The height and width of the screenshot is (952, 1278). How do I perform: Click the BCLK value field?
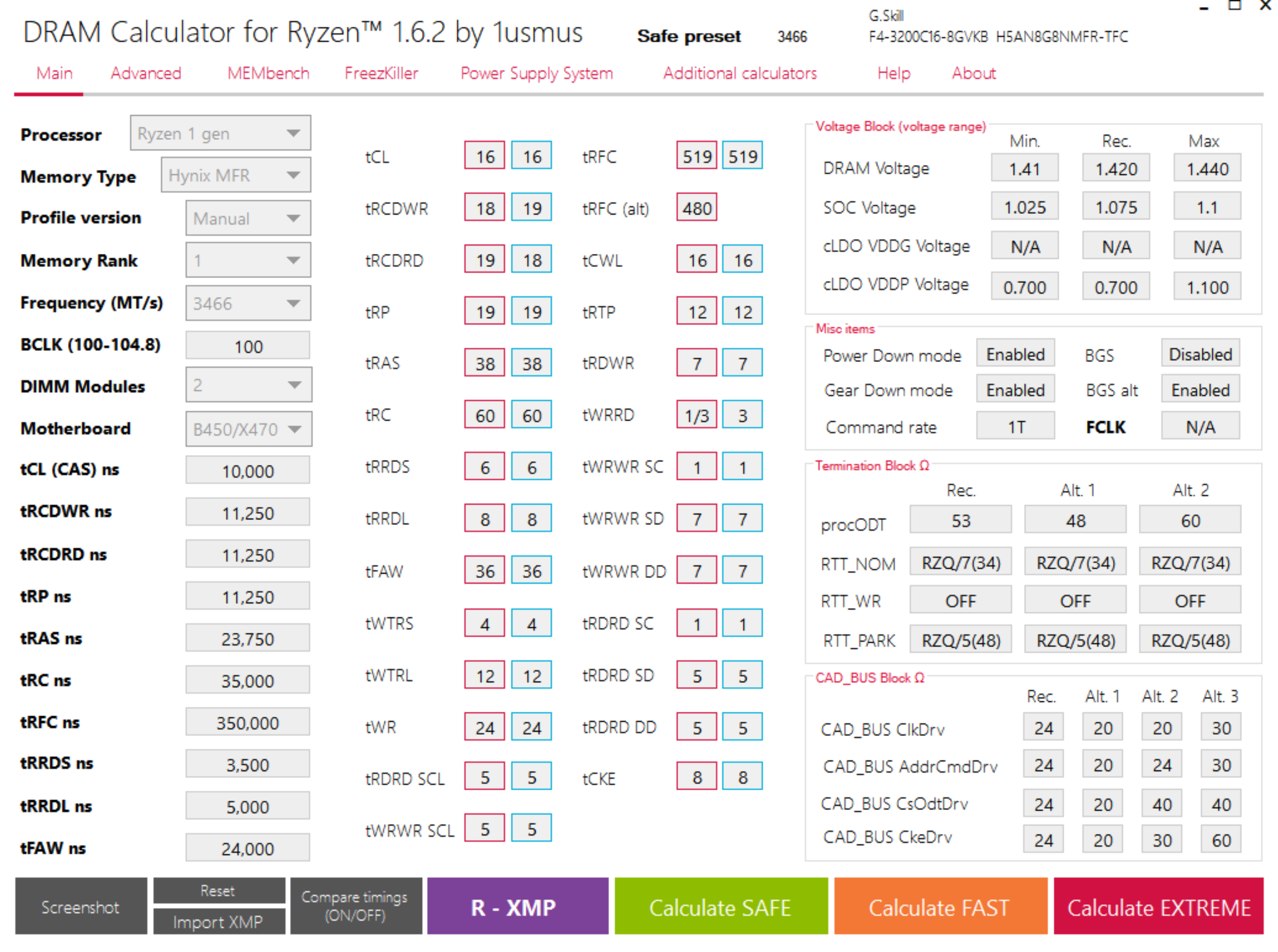pyautogui.click(x=248, y=347)
